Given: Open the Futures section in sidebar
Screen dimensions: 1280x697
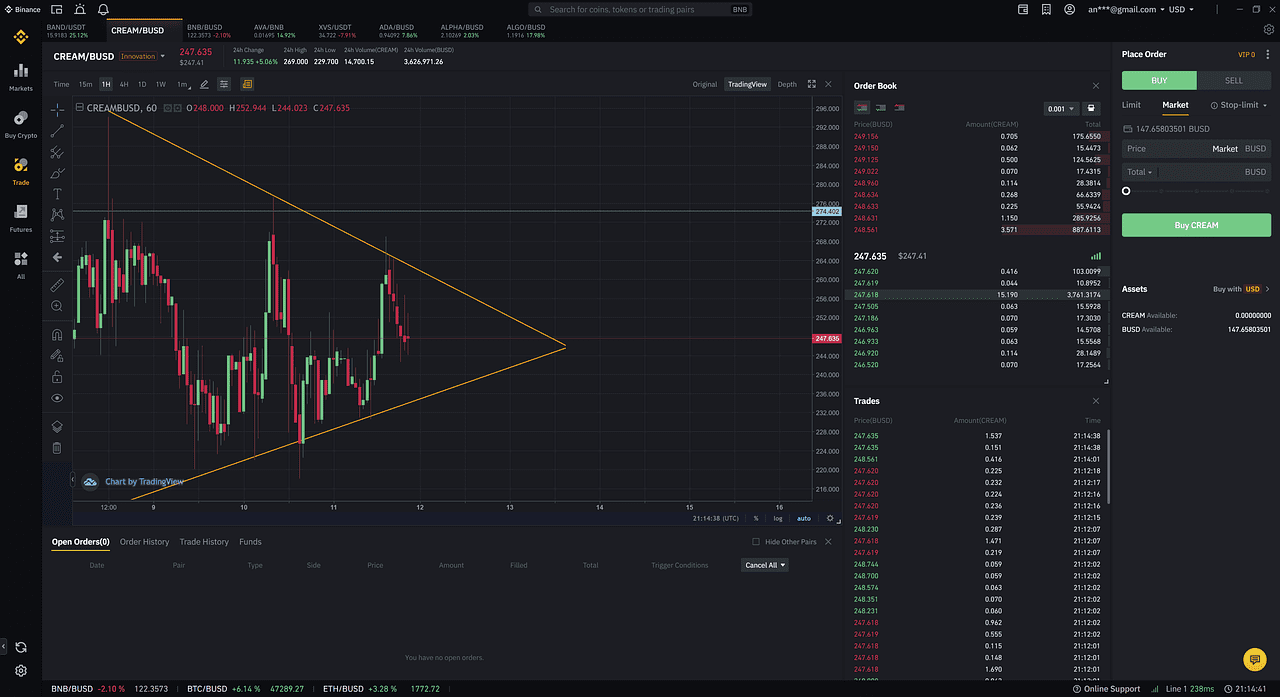Looking at the screenshot, I should click(x=20, y=217).
